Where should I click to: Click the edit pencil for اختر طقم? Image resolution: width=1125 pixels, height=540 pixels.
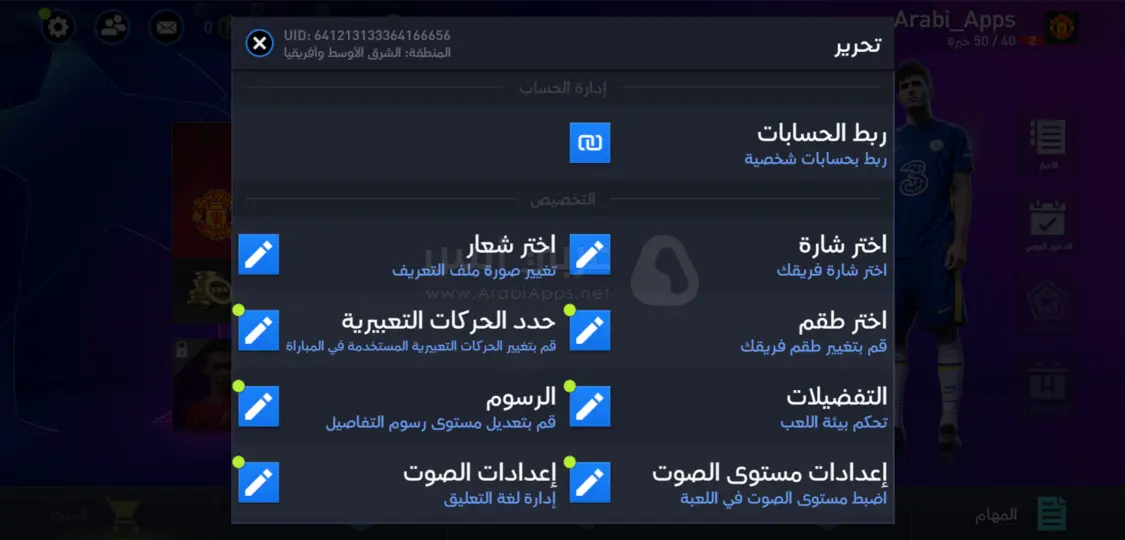590,330
